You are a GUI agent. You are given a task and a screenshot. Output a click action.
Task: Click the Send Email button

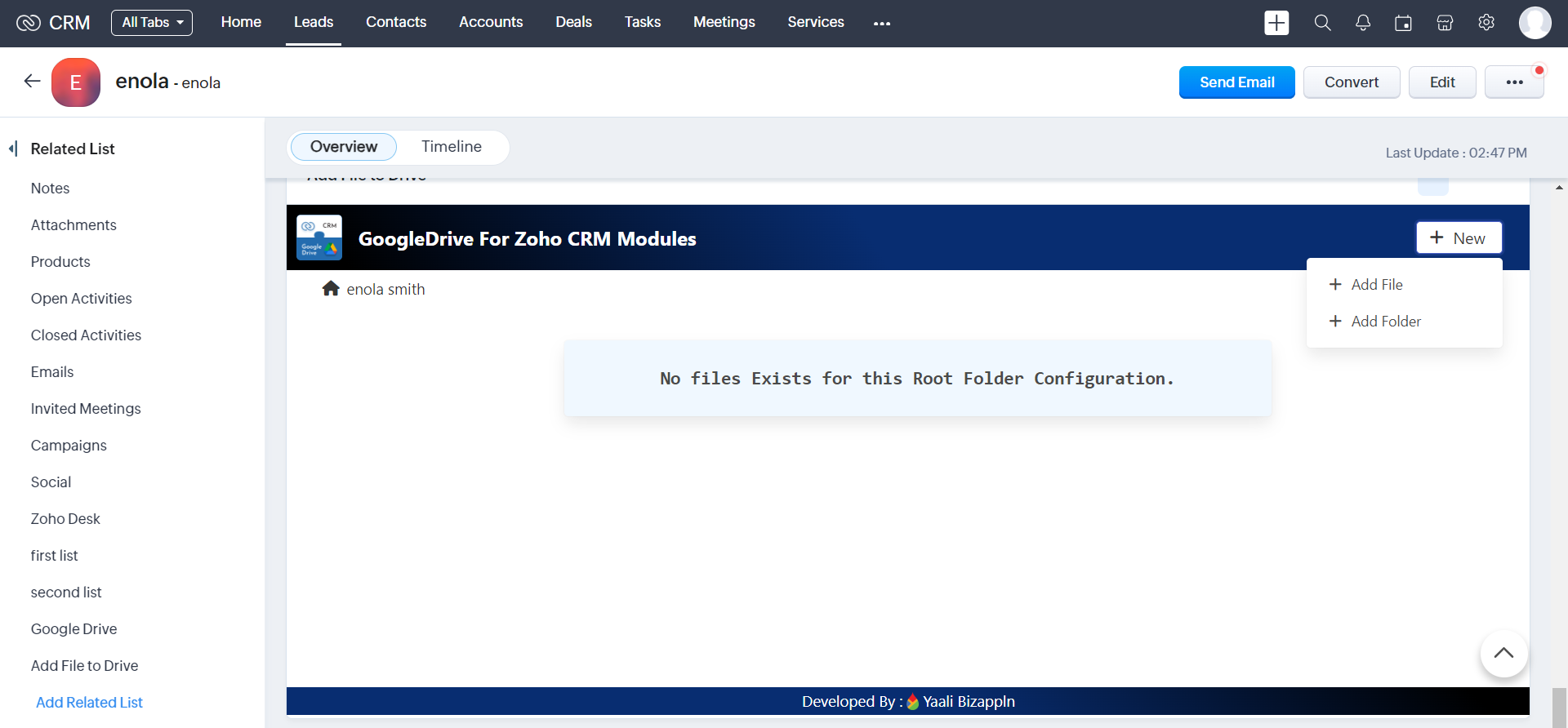(1236, 82)
